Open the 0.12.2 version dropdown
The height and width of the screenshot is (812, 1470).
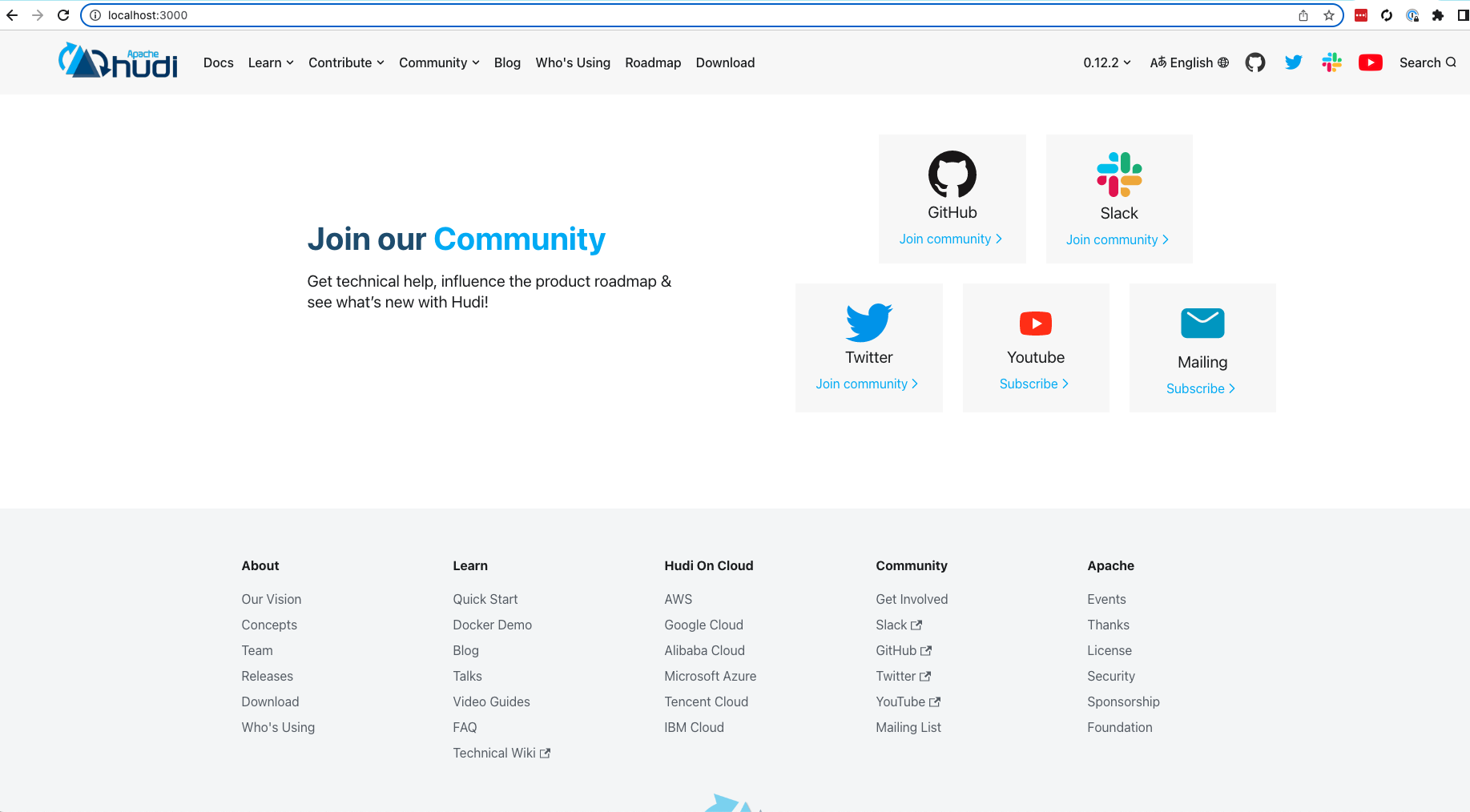pyautogui.click(x=1107, y=62)
